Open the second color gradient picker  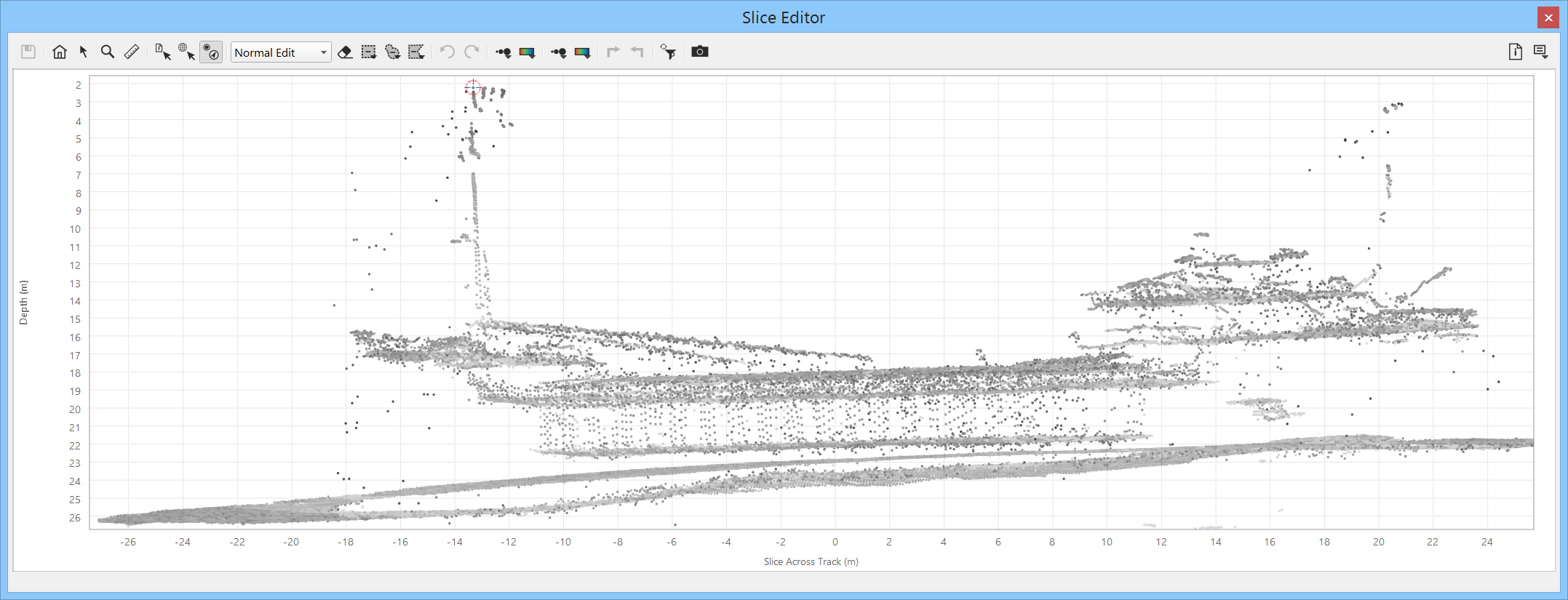(x=582, y=52)
